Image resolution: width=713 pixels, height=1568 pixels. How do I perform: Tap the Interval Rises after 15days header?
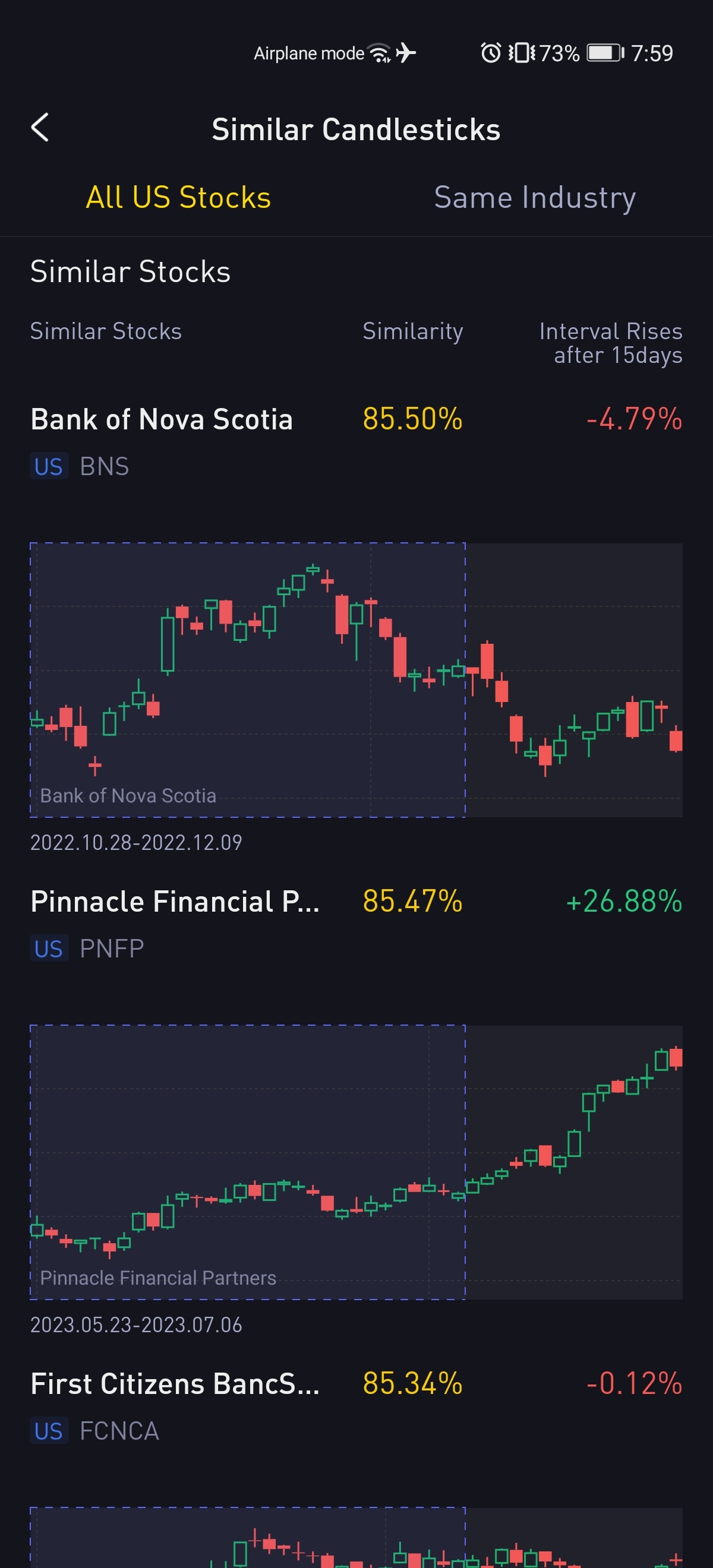pyautogui.click(x=610, y=343)
